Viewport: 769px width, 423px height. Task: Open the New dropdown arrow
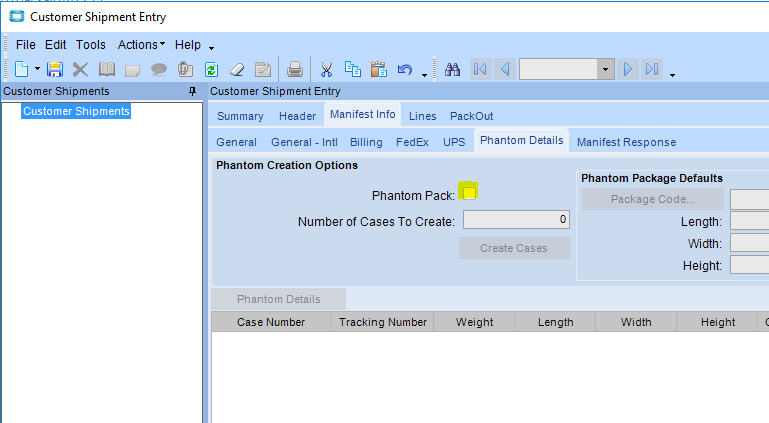[37, 69]
